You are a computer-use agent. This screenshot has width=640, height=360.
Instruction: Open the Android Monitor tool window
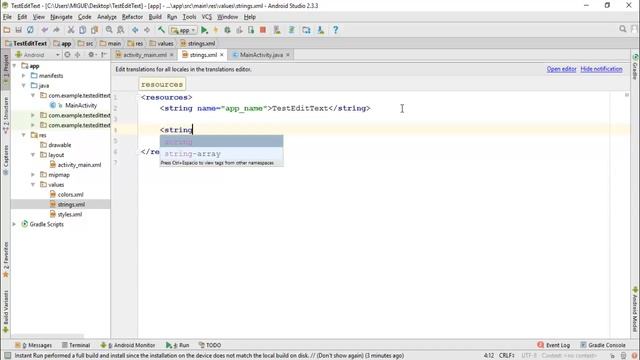[x=128, y=345]
